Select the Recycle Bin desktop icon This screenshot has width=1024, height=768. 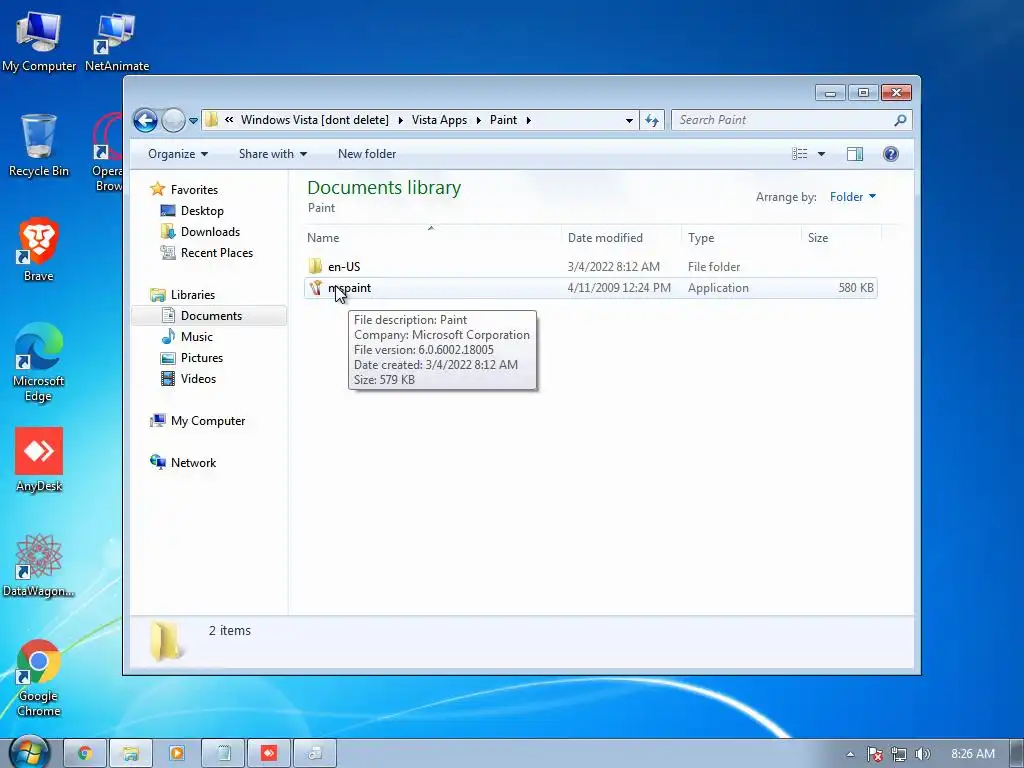[39, 145]
